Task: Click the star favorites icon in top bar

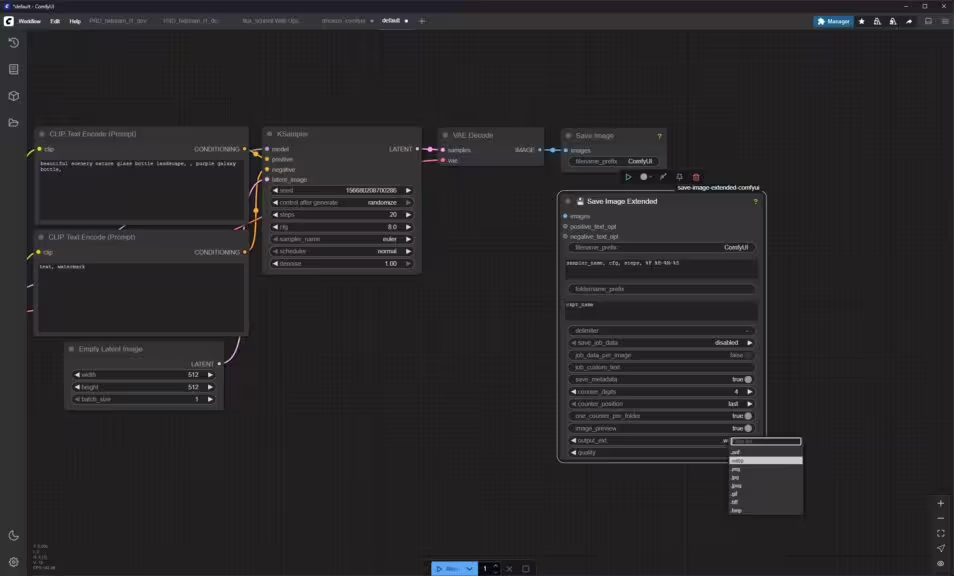Action: 862,21
